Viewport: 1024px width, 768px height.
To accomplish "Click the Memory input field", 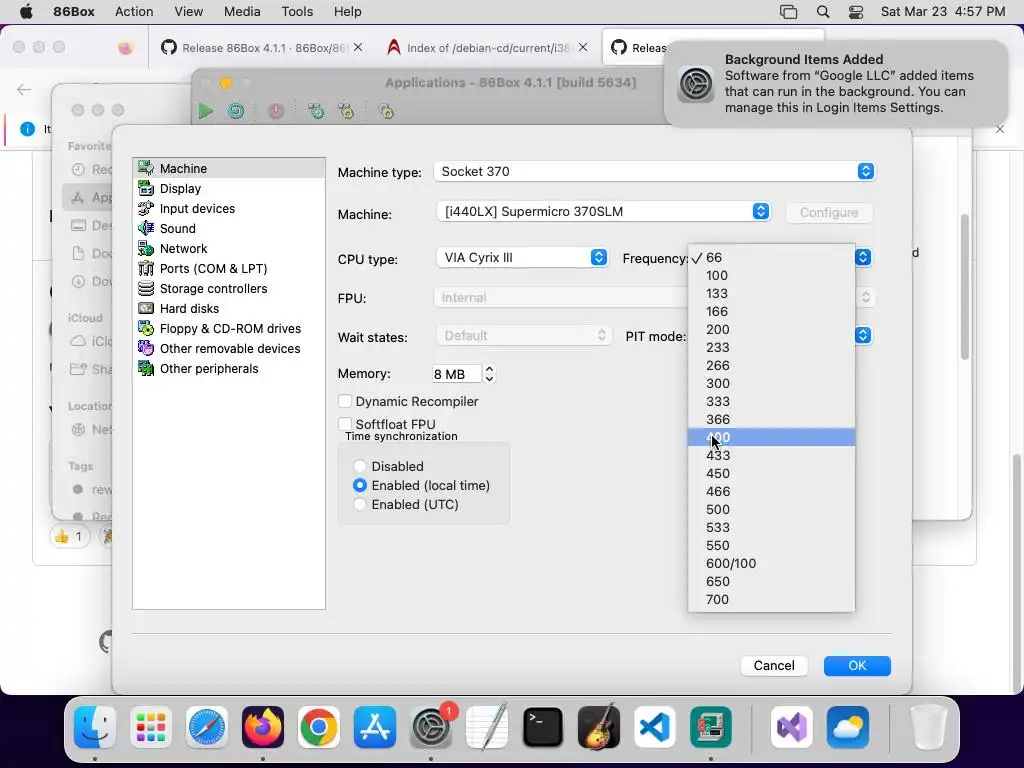I will 456,374.
